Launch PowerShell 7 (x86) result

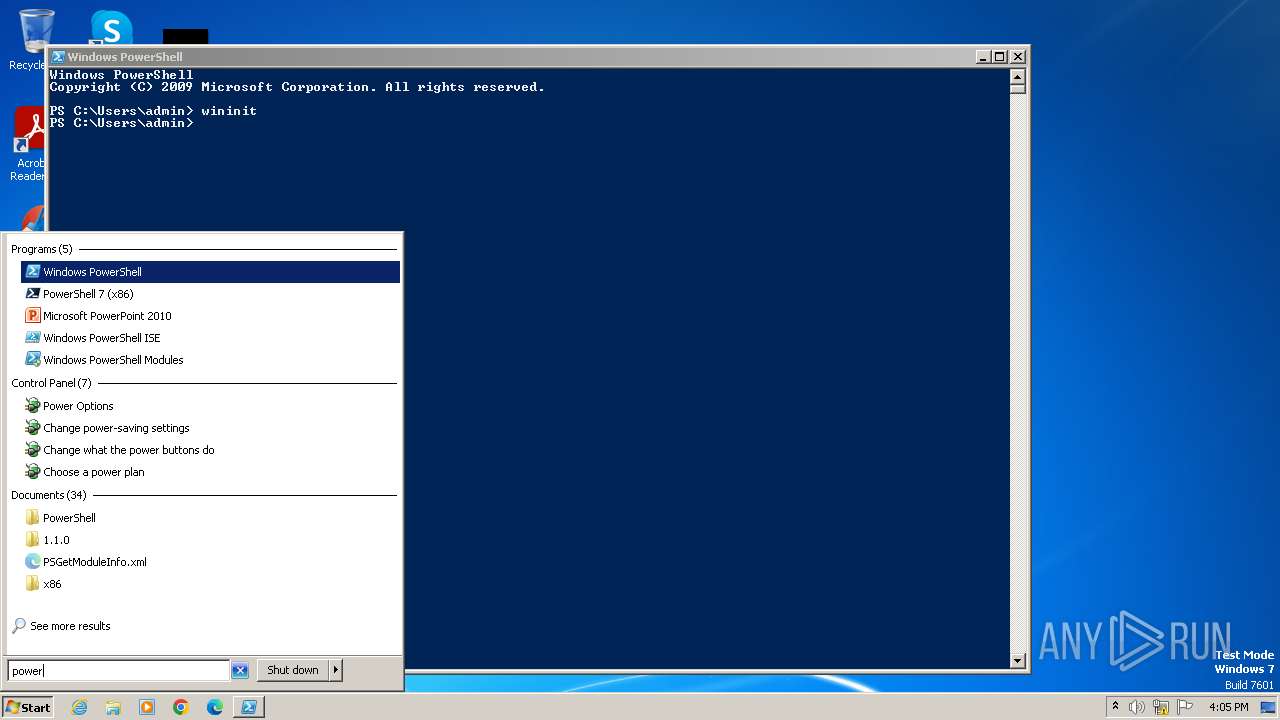pyautogui.click(x=210, y=294)
